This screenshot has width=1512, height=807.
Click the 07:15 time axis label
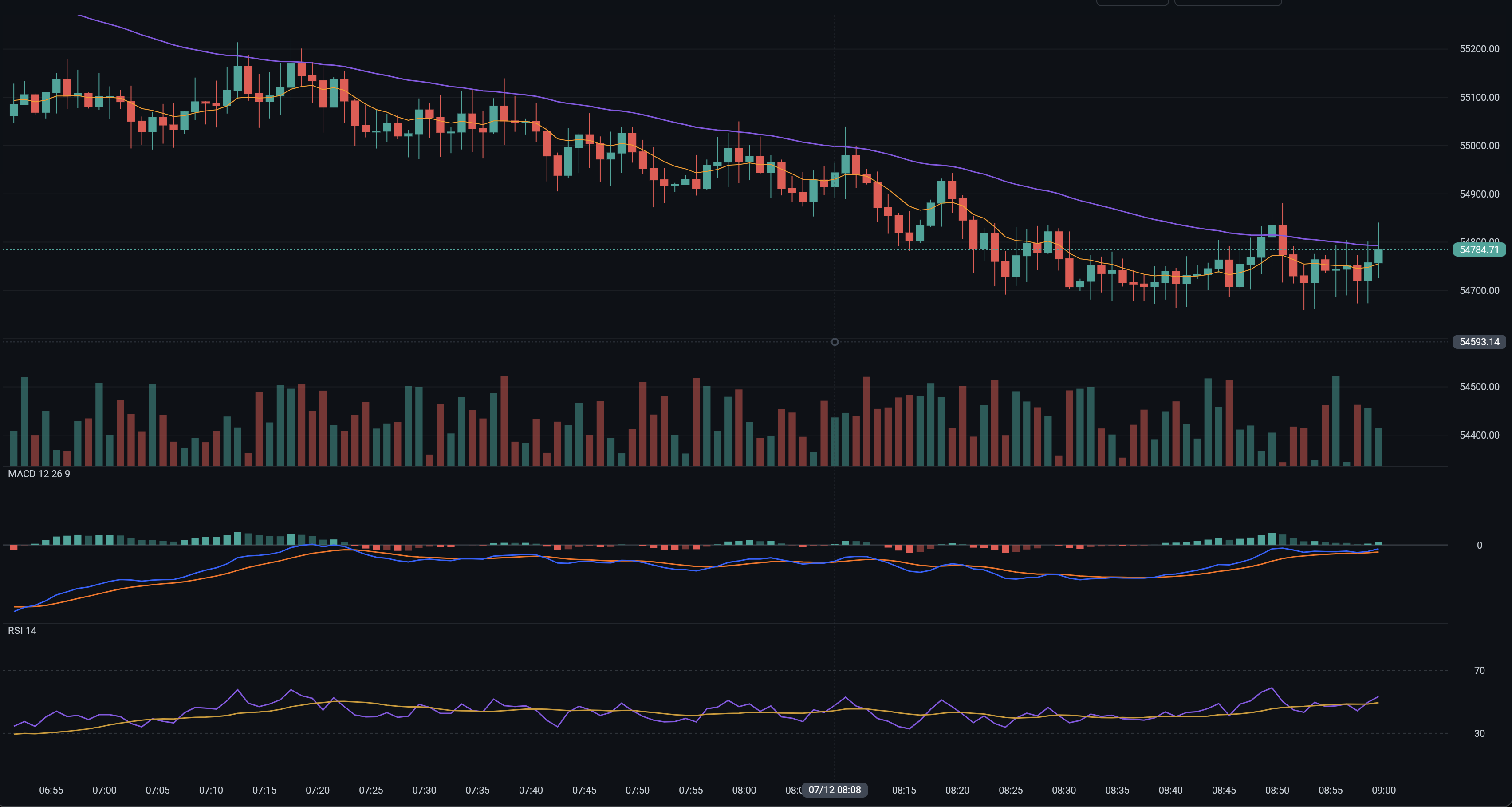(x=264, y=790)
